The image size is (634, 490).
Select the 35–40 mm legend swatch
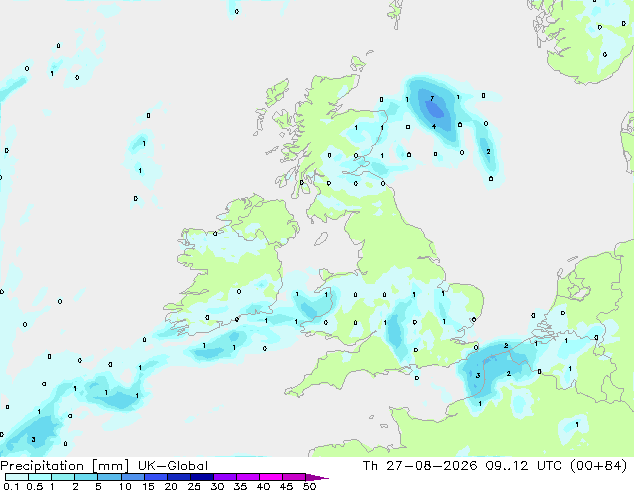(x=247, y=477)
